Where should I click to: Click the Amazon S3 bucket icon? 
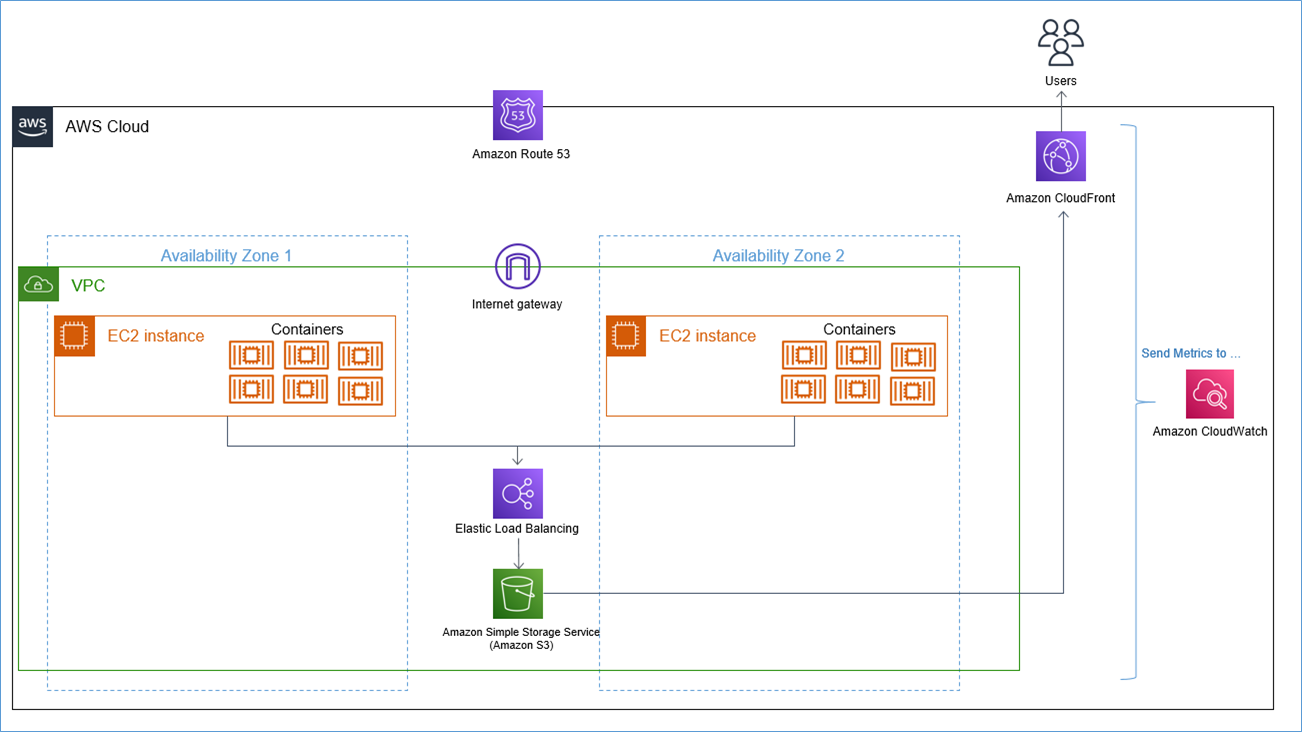tap(518, 594)
